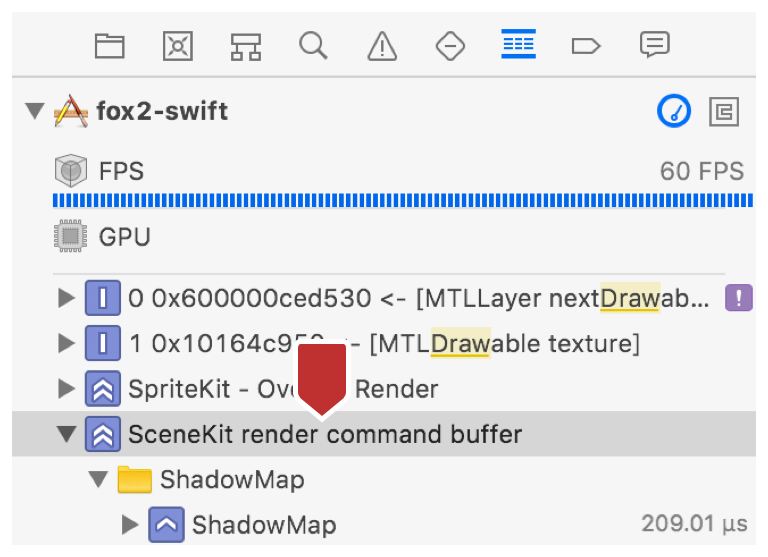Click the blue FPS history bar
This screenshot has width=768, height=557.
point(400,202)
